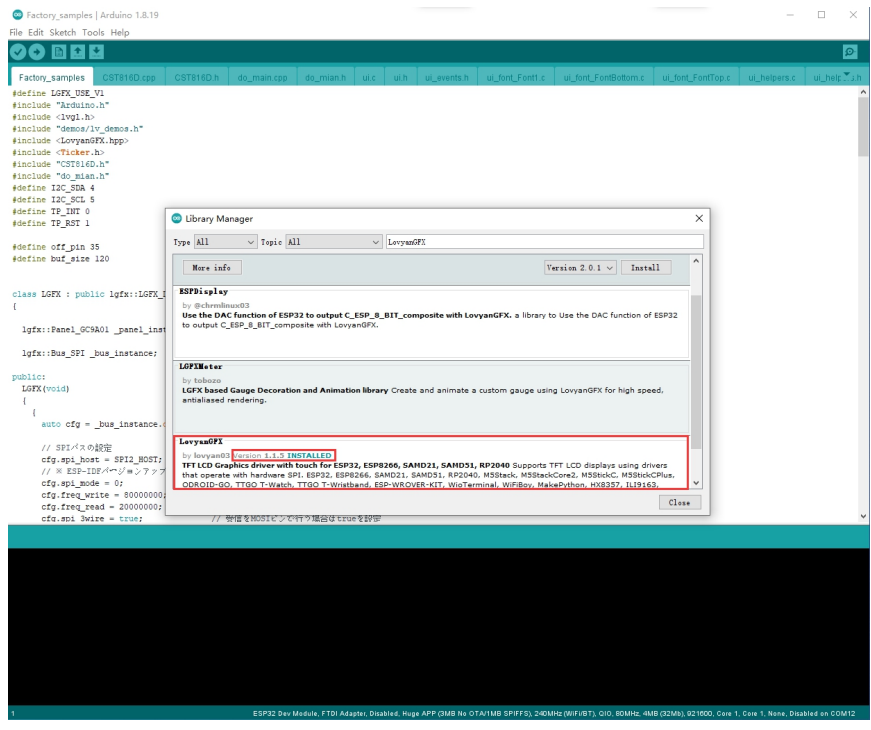Open the tab list dropdown arrow
The image size is (871, 730).
tap(849, 76)
